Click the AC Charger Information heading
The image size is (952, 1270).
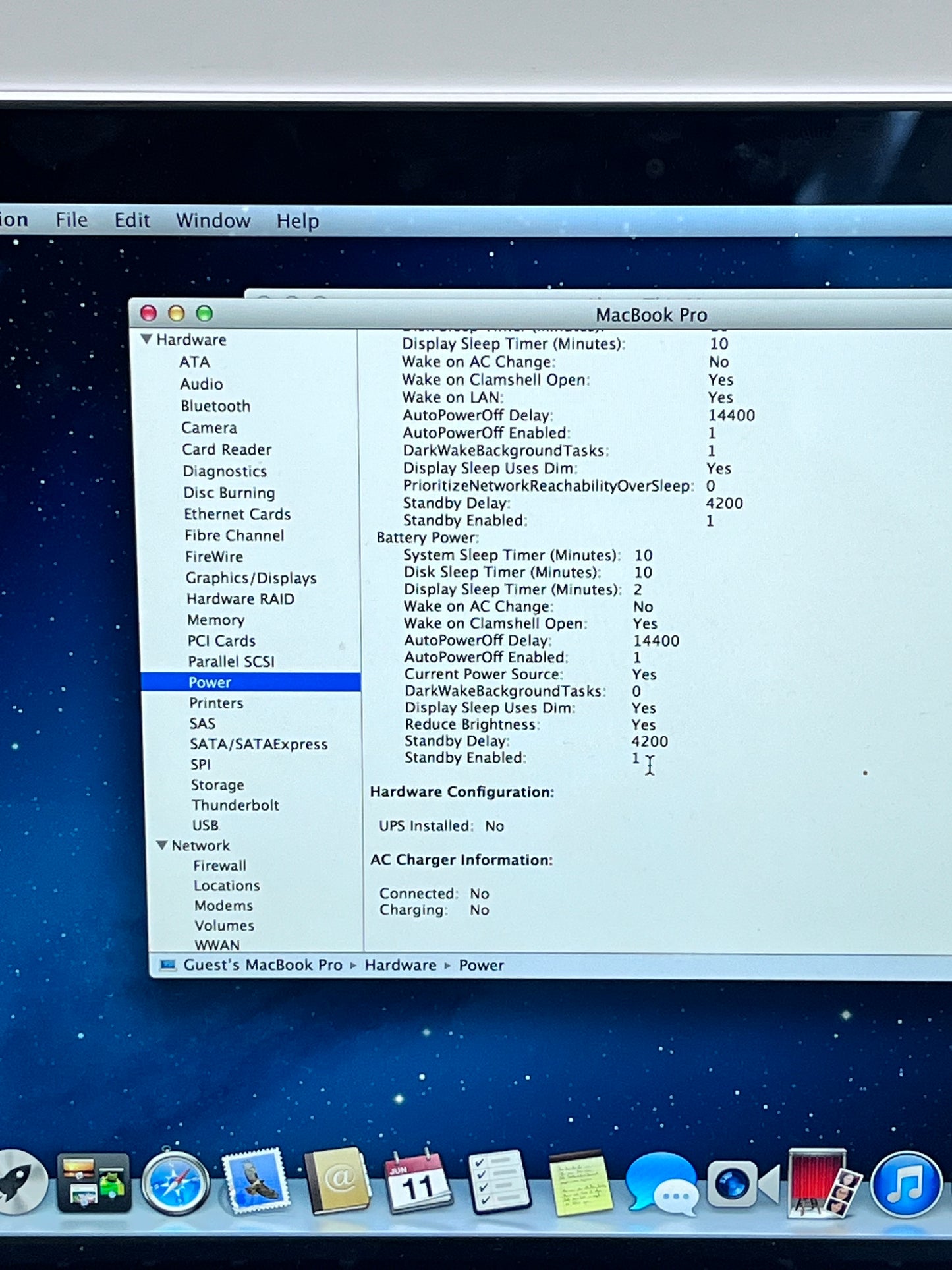coord(461,860)
